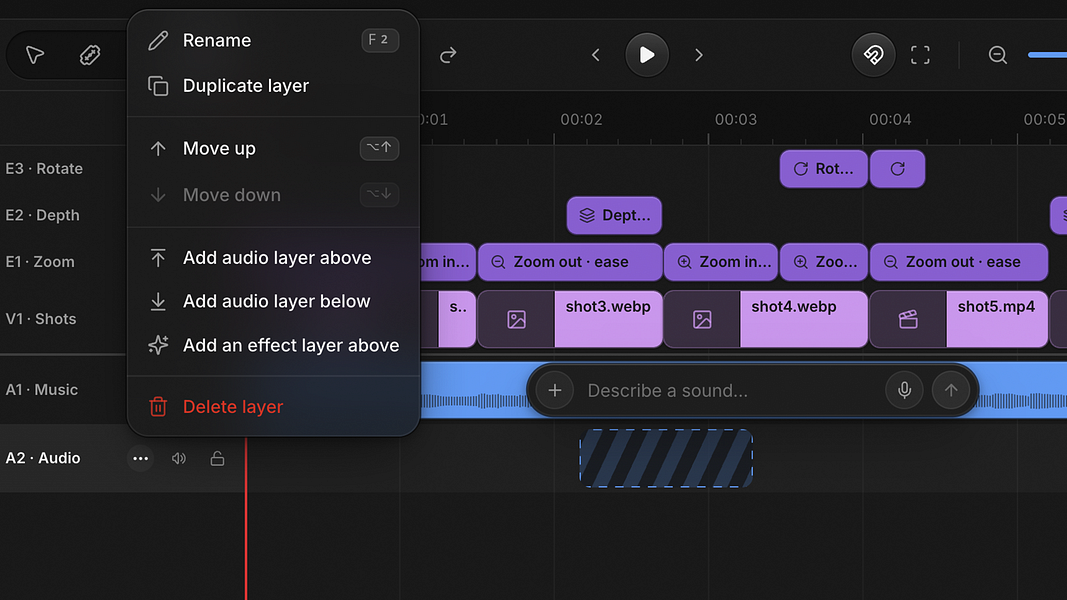
Task: Toggle timeline snapping magnet
Action: (x=873, y=55)
